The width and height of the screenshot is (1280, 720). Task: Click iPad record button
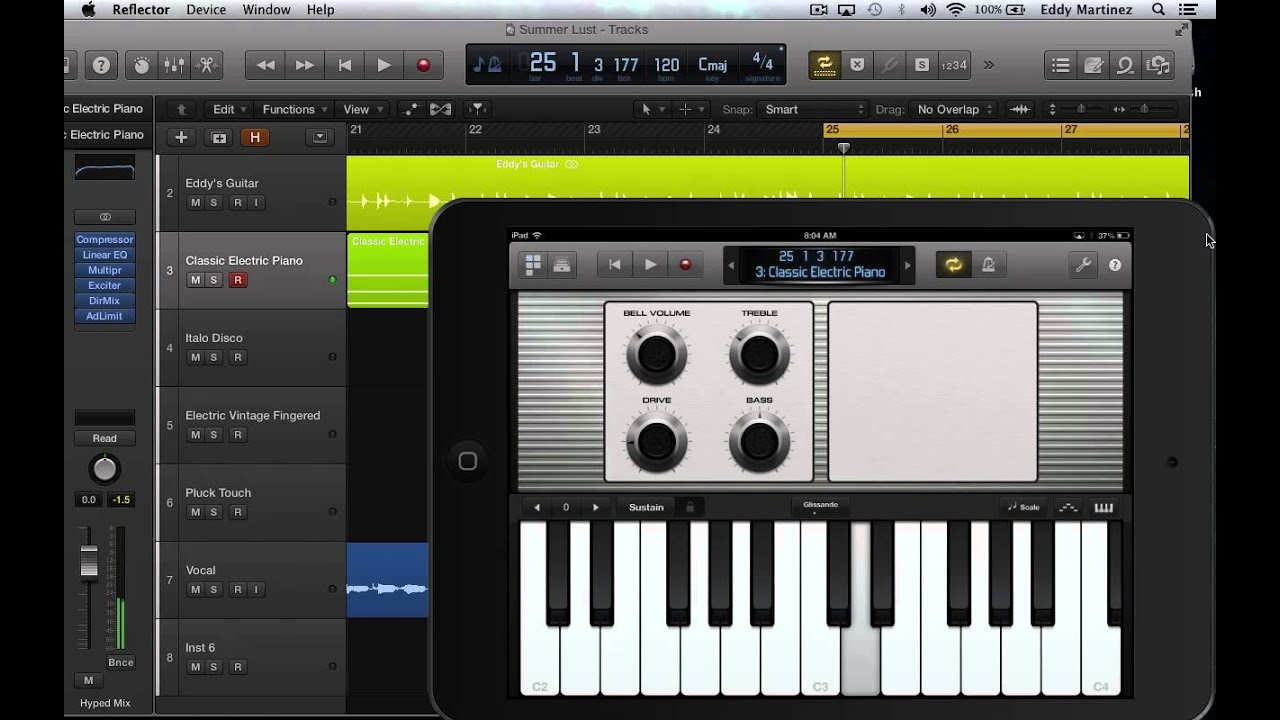click(x=685, y=265)
